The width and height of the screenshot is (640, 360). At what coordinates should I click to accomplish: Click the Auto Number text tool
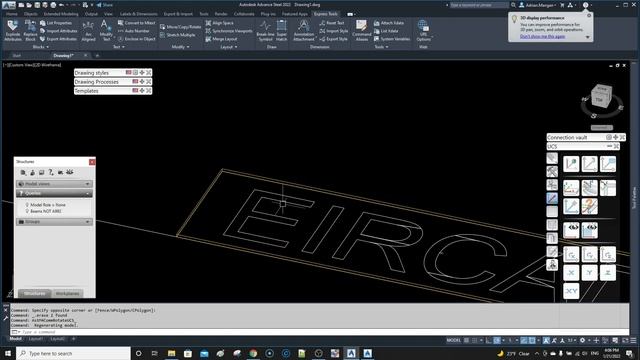(133, 31)
